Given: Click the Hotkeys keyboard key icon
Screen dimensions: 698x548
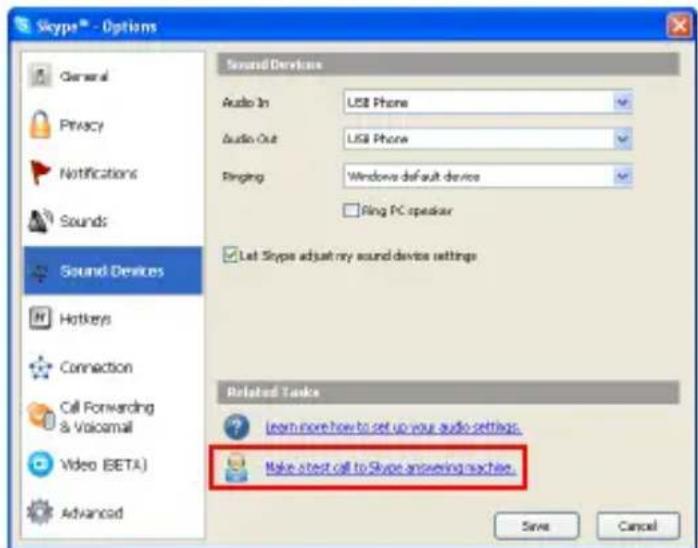Looking at the screenshot, I should (41, 319).
